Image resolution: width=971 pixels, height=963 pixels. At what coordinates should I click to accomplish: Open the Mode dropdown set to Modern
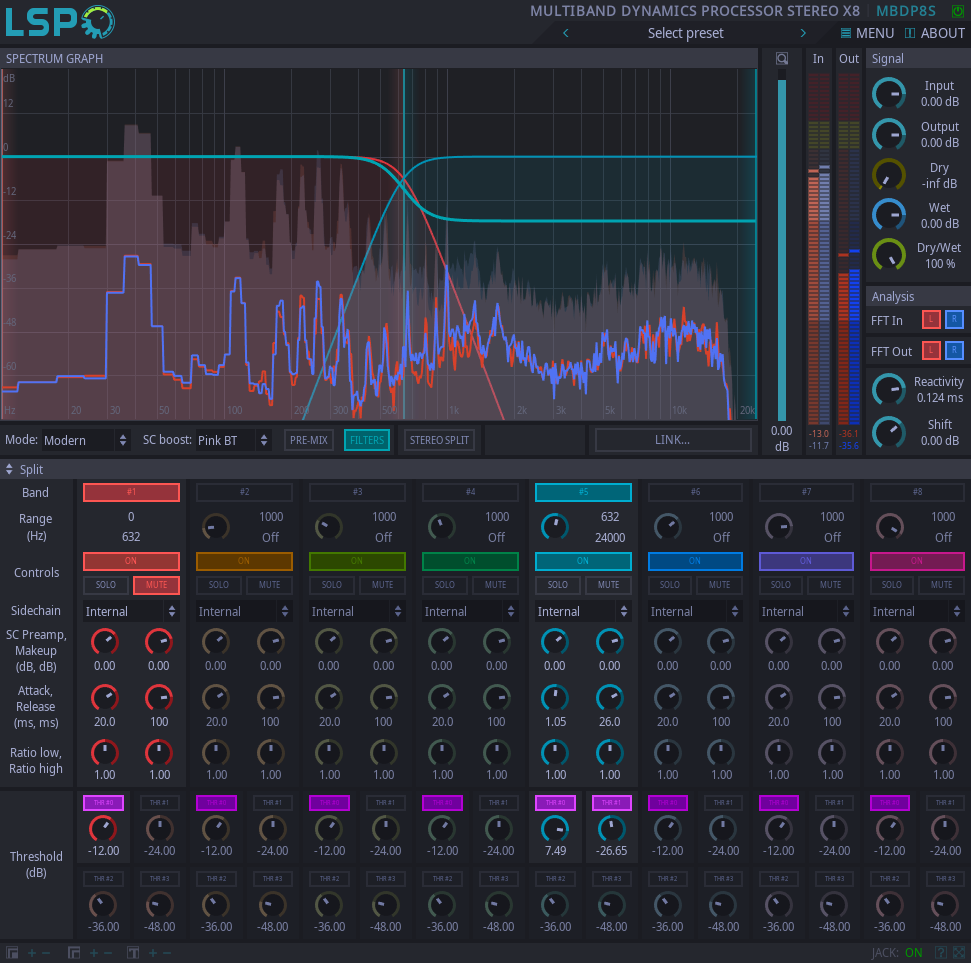pyautogui.click(x=86, y=440)
